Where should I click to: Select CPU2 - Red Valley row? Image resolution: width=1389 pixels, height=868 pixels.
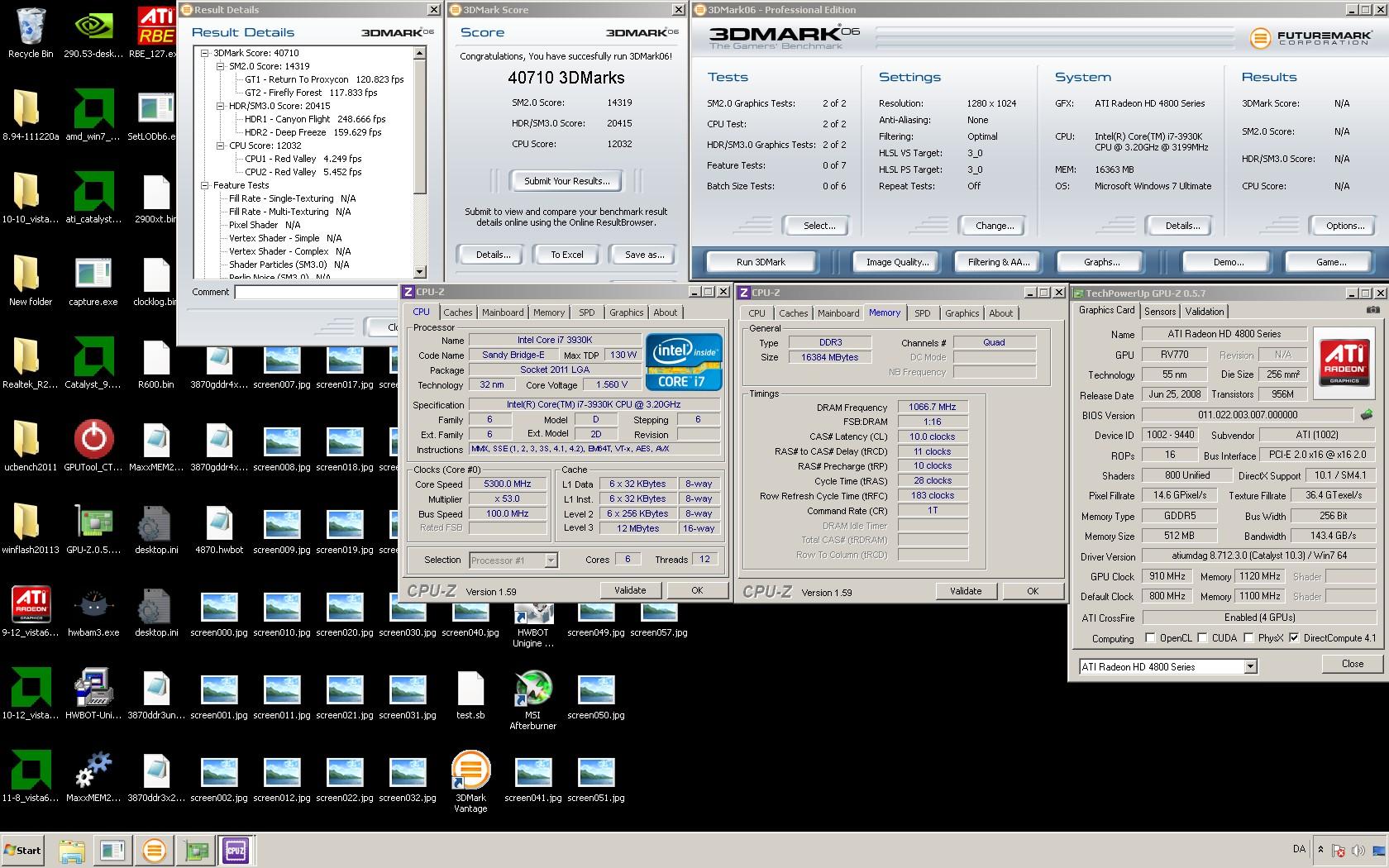coord(303,172)
